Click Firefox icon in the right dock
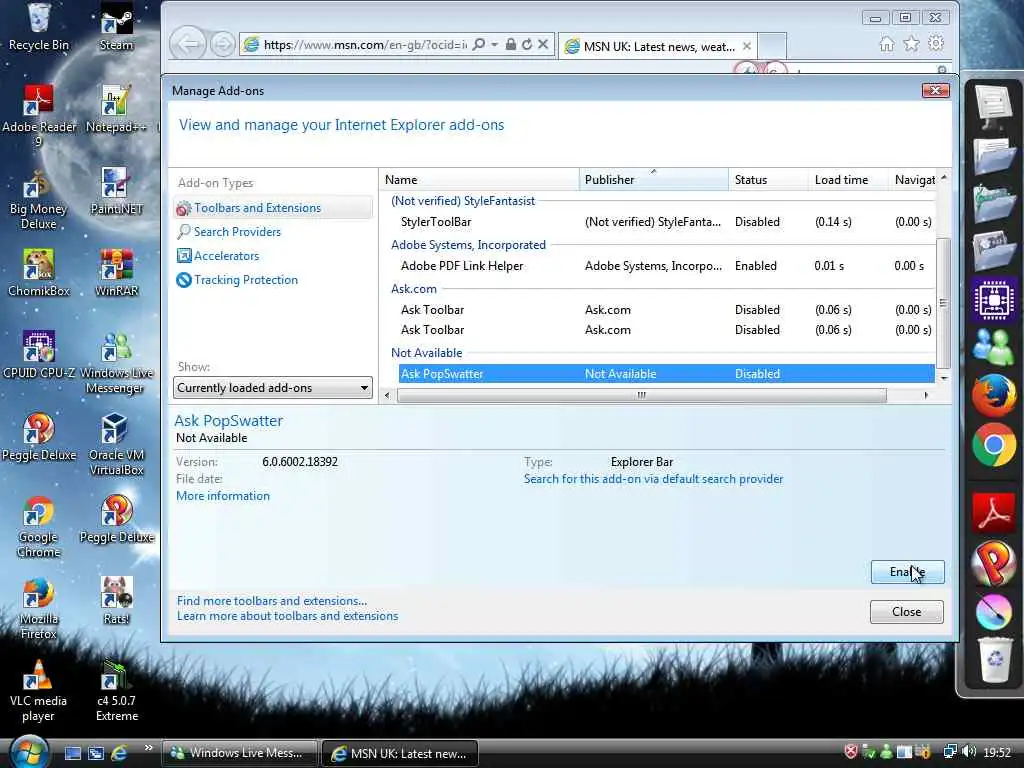 pos(993,396)
